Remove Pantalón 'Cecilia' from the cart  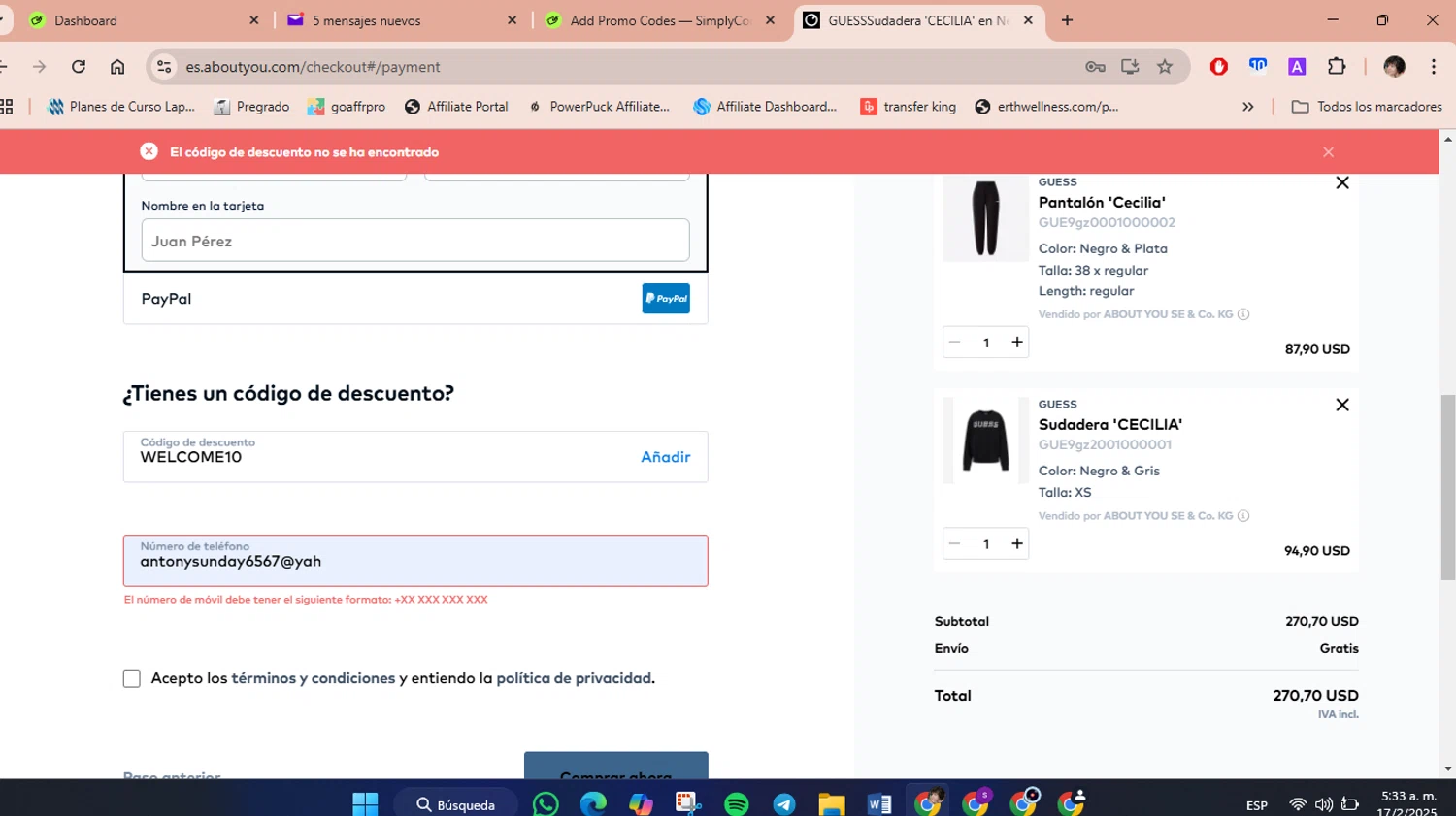(1342, 182)
